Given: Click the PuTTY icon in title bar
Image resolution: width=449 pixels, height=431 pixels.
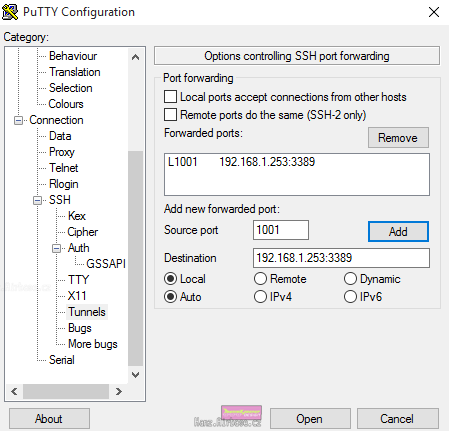Looking at the screenshot, I should tap(10, 12).
